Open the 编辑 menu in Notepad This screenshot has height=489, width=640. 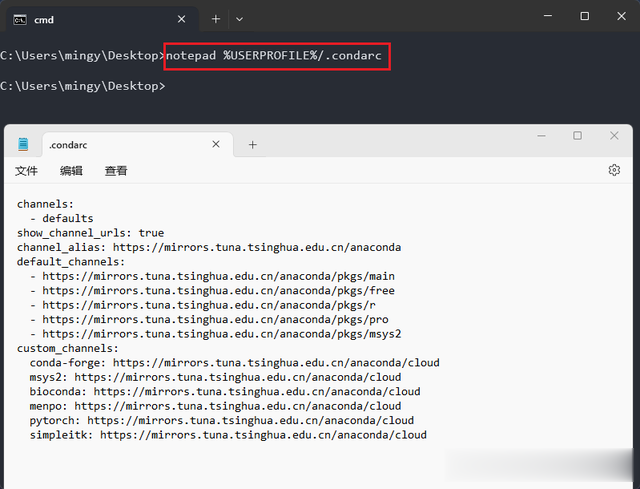(71, 171)
